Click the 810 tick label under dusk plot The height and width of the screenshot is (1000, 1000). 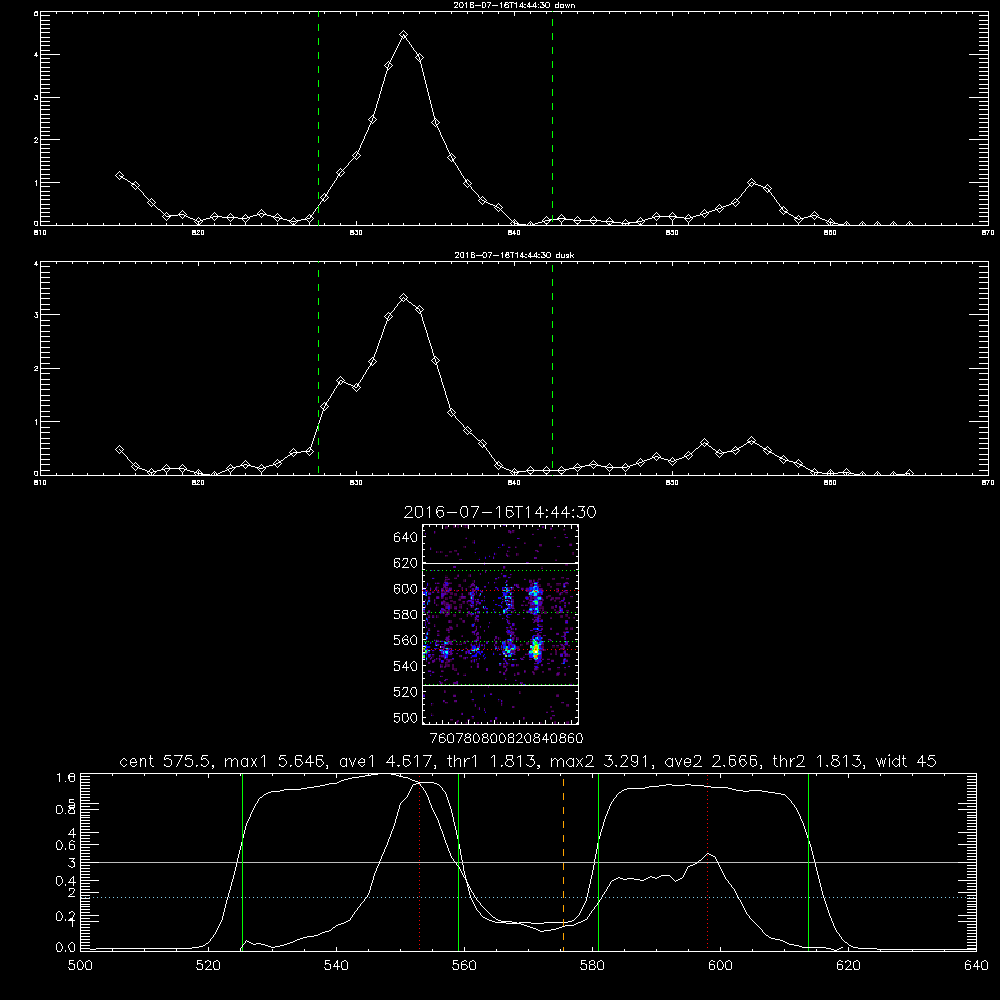tap(40, 483)
